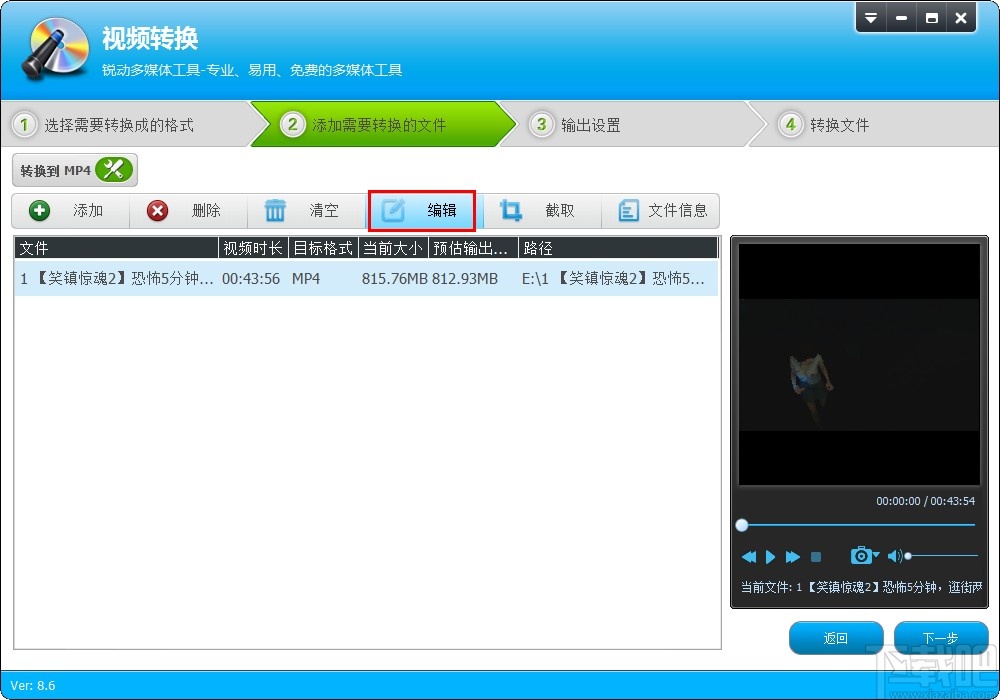Click the MP4 target format cell

point(306,279)
